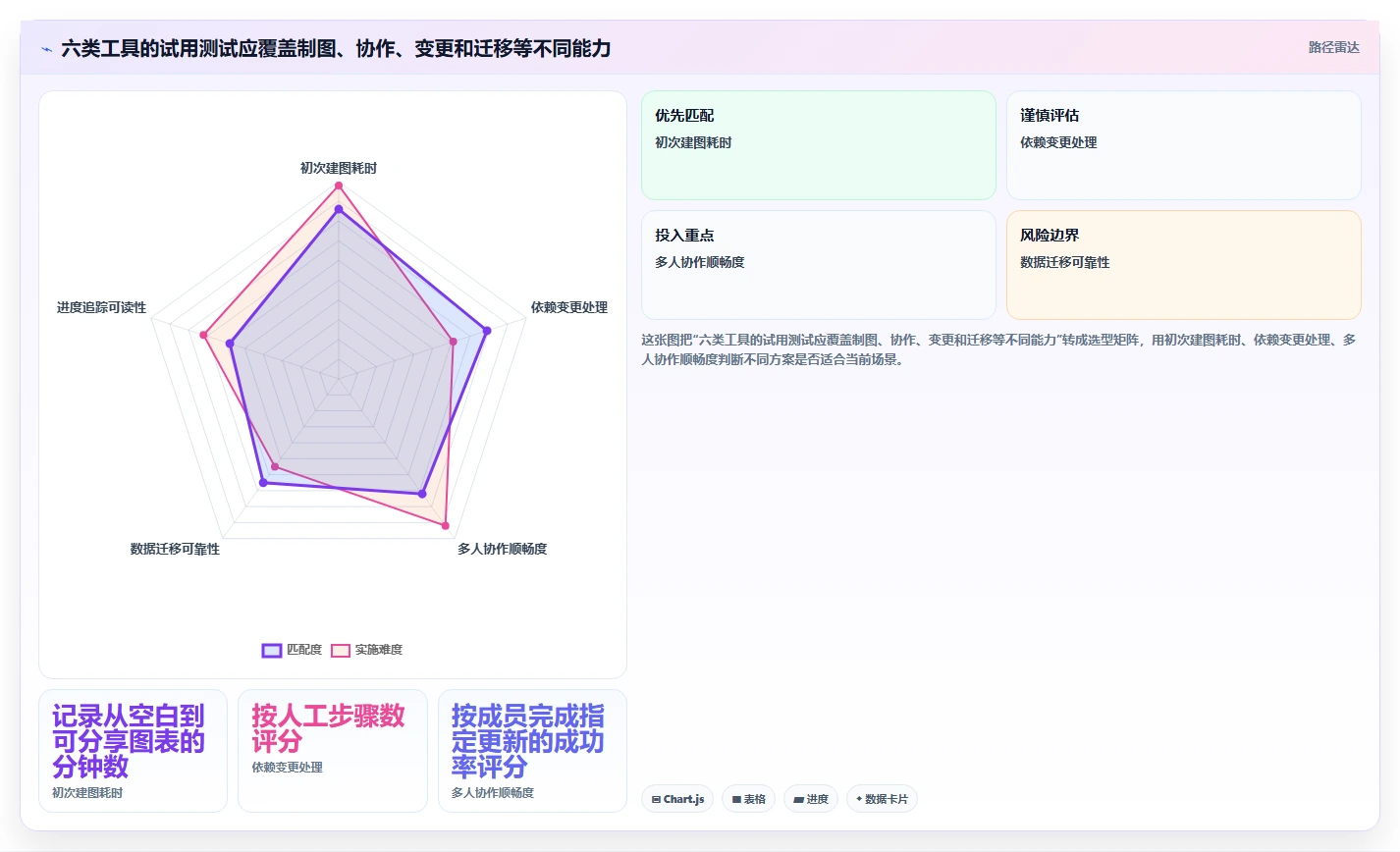Viewport: 1400px width, 852px height.
Task: Click the 进度 chip
Action: click(811, 799)
